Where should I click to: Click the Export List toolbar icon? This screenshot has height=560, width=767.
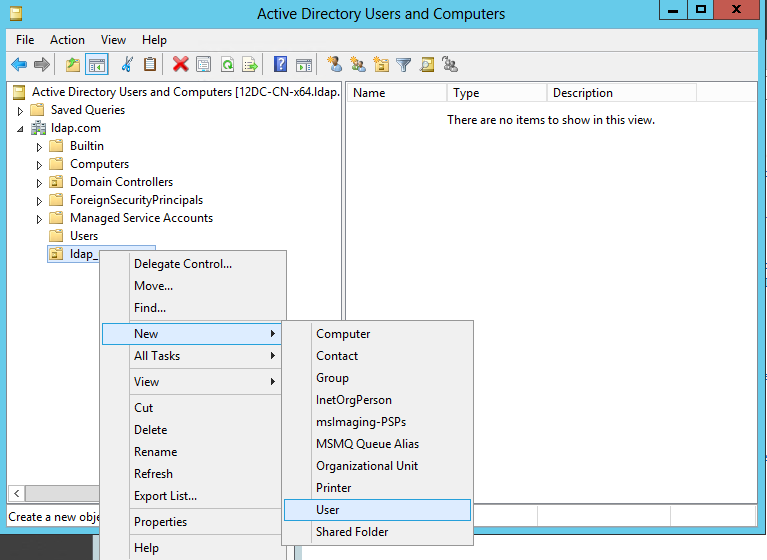(x=250, y=65)
